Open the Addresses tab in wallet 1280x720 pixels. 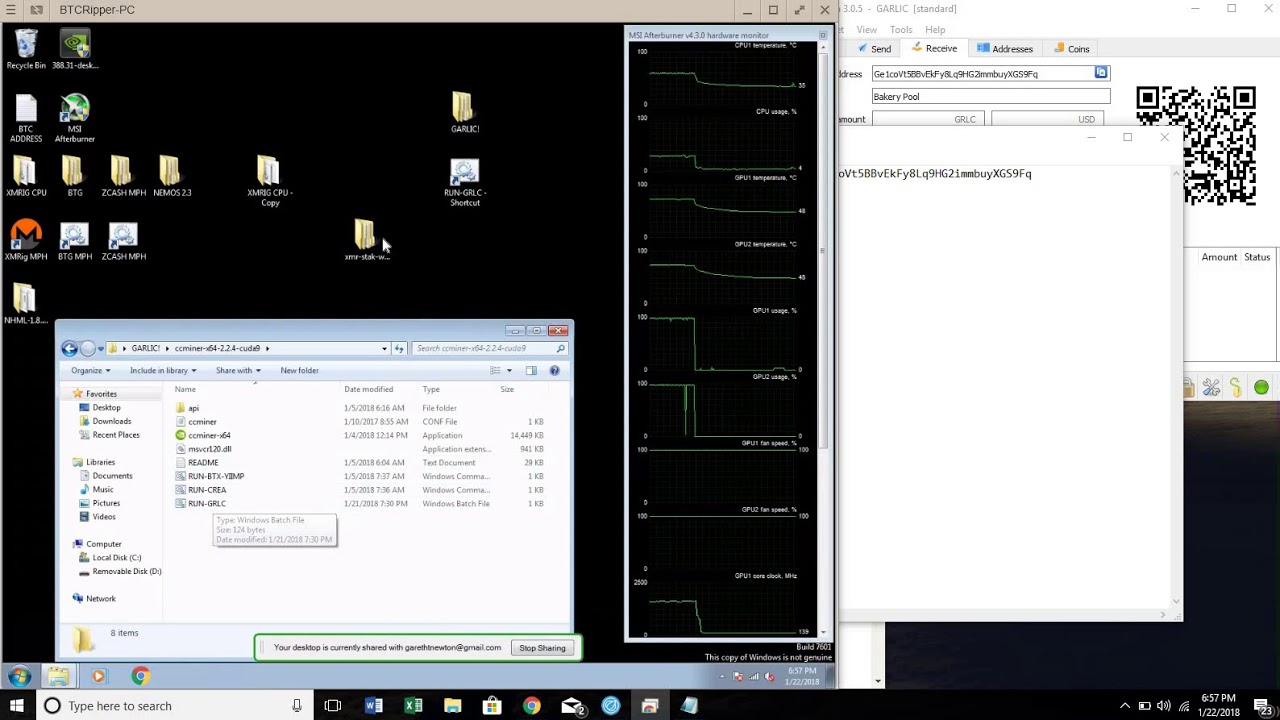[x=1004, y=48]
